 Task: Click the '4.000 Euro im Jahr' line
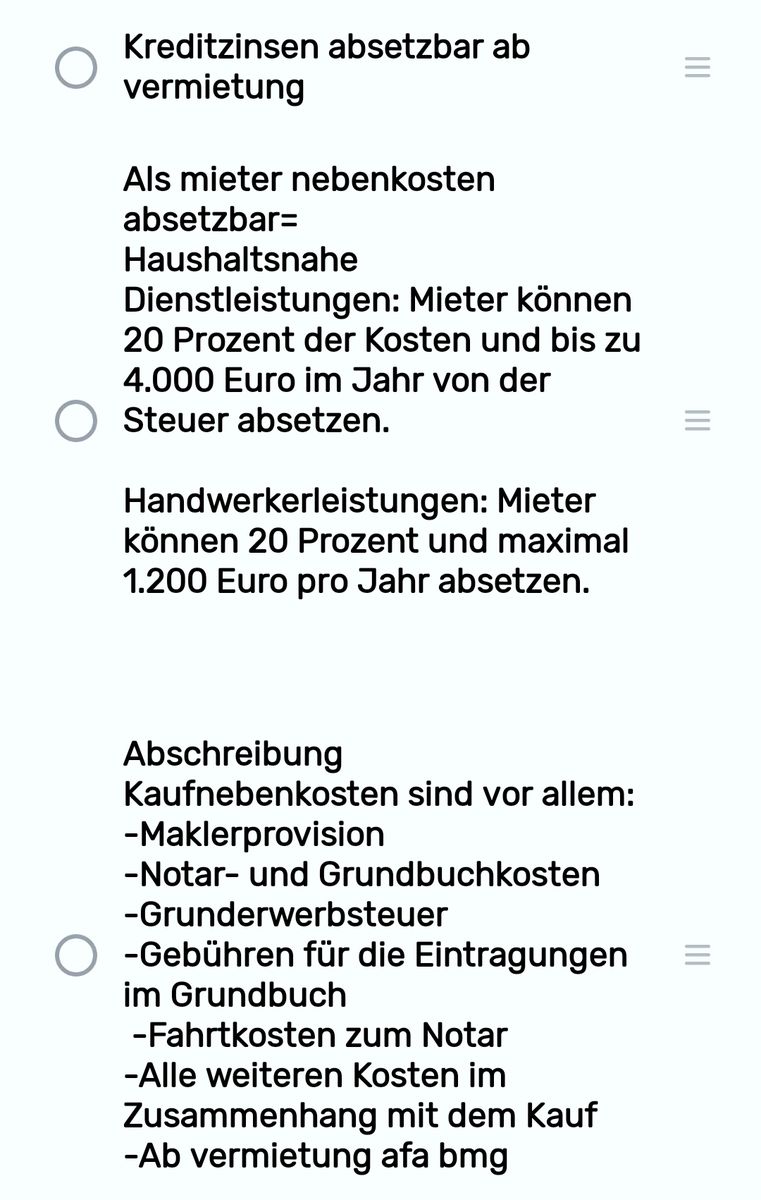(337, 380)
